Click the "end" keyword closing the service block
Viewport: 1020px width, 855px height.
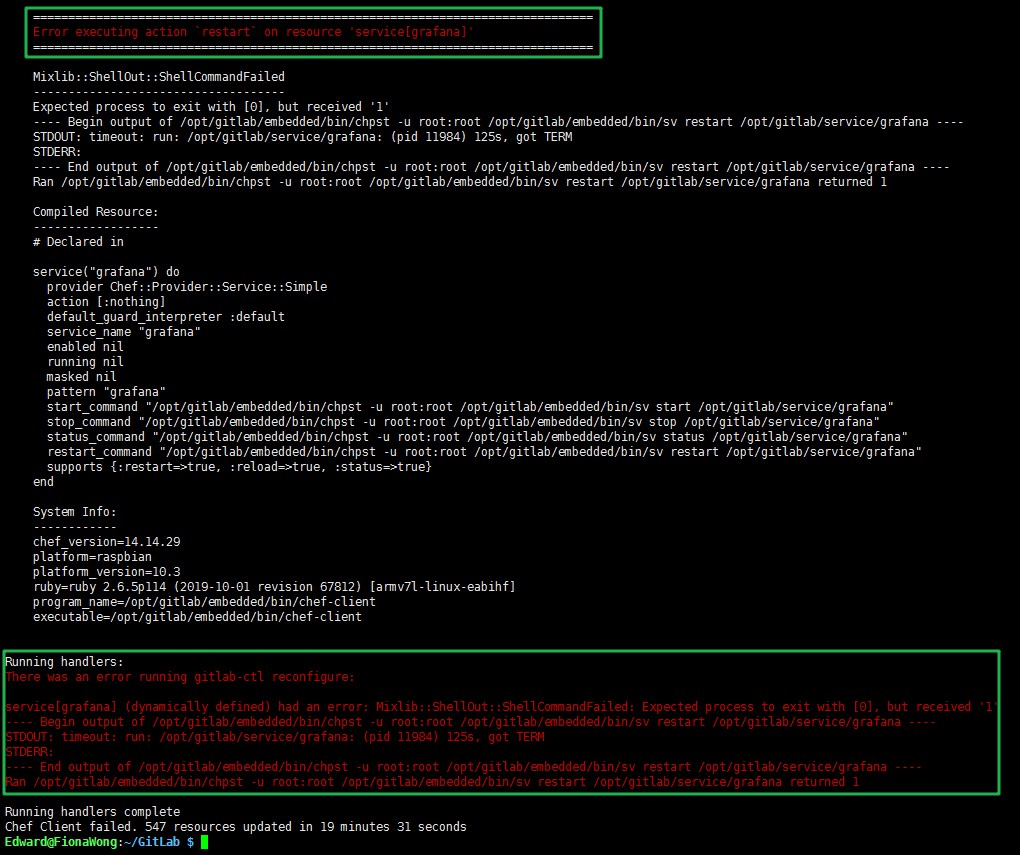(x=43, y=482)
